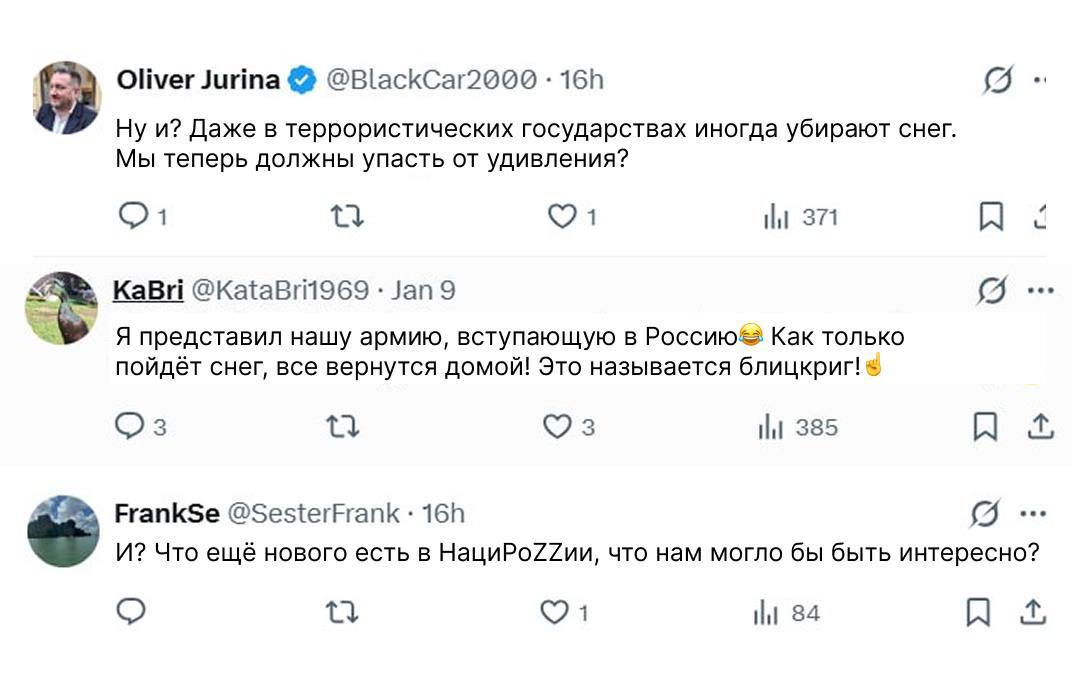Like KaBri's tweet showing 3 likes
The image size is (1080, 693).
coord(557,426)
